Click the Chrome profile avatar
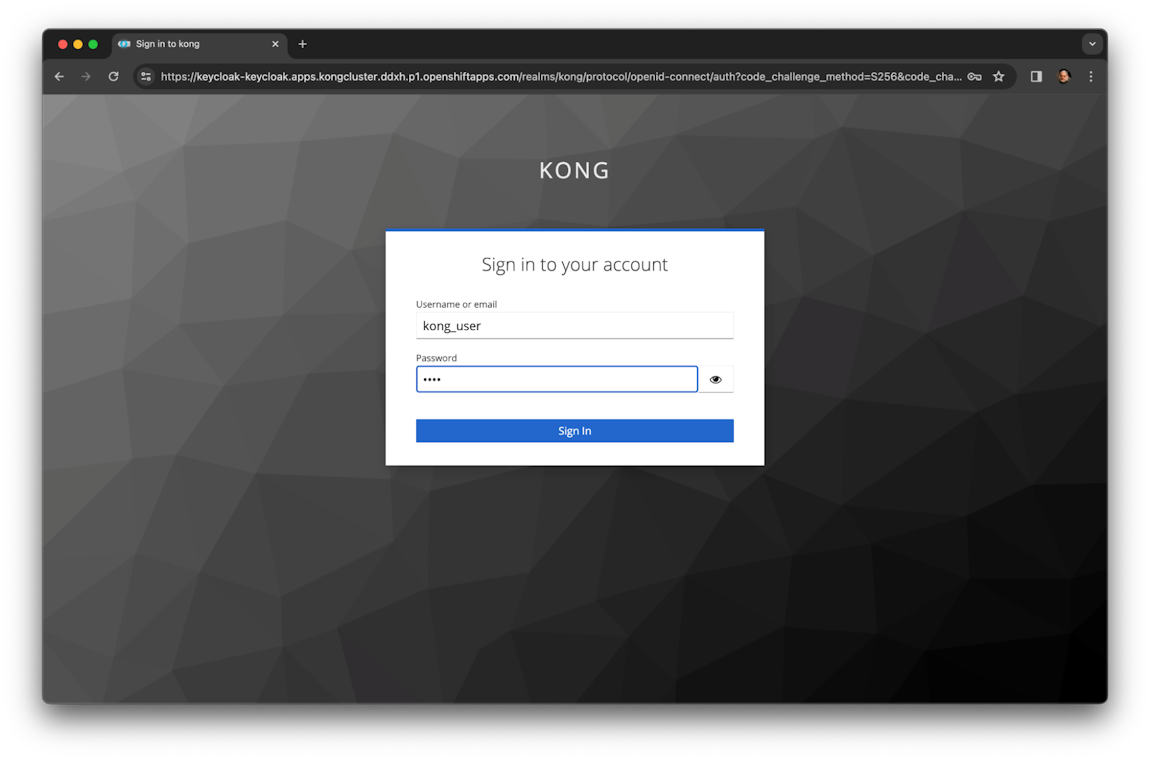Screen dimensions: 1150x760 [x=1063, y=76]
